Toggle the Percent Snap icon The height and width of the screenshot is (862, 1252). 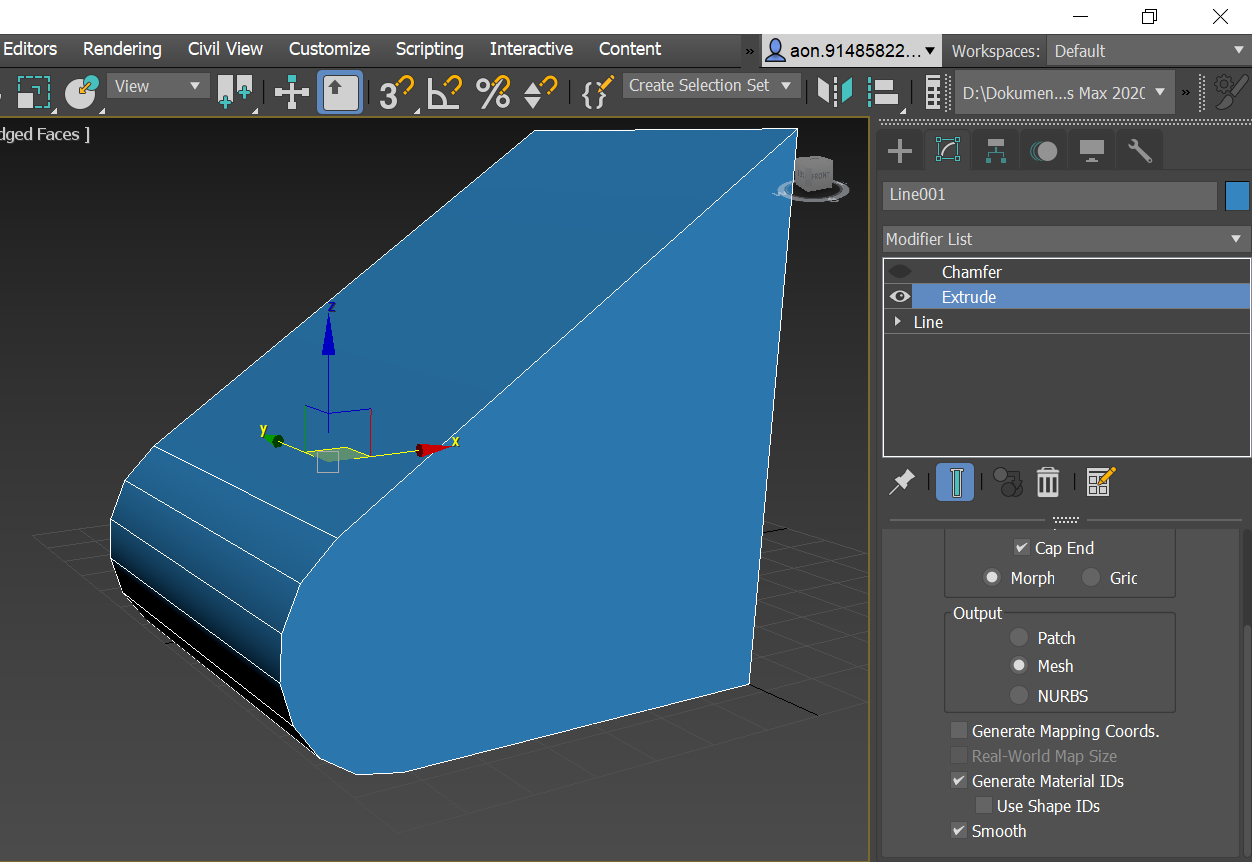(492, 92)
